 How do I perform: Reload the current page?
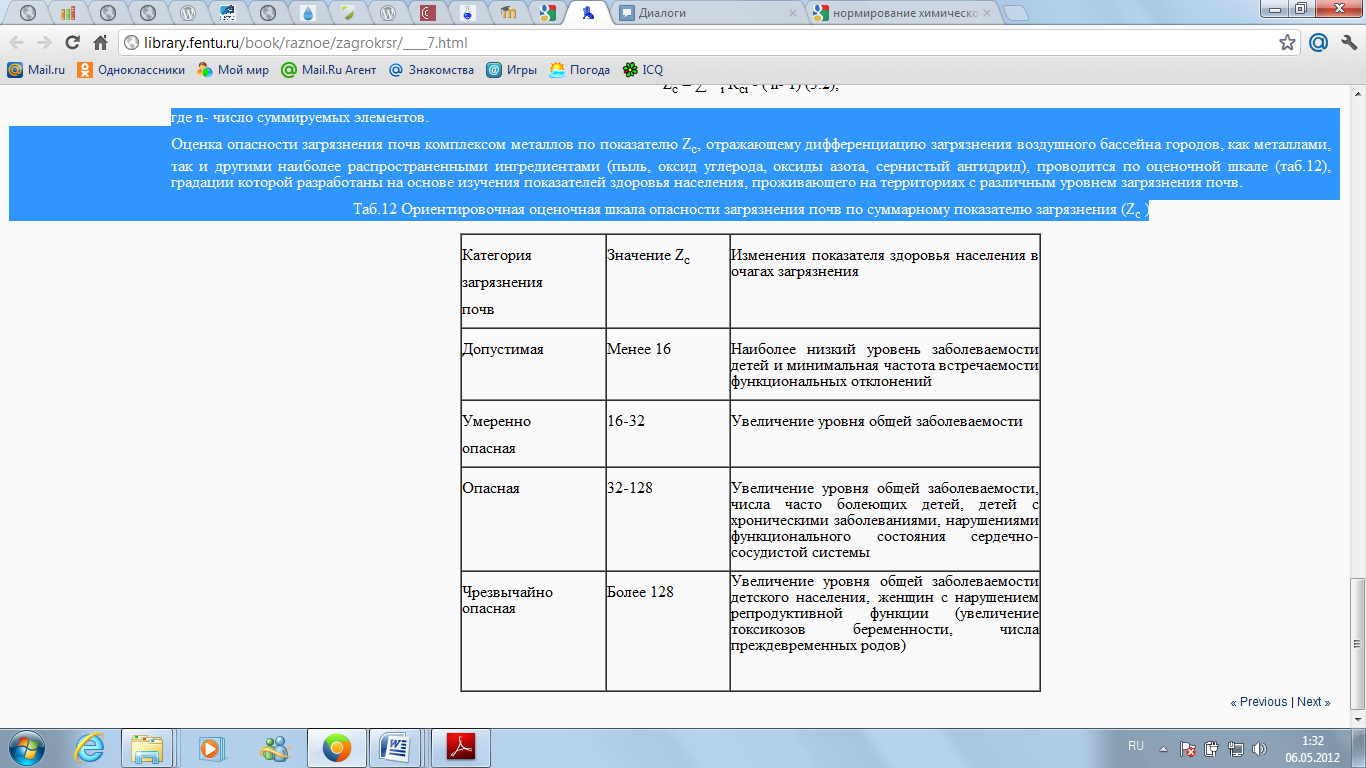72,43
